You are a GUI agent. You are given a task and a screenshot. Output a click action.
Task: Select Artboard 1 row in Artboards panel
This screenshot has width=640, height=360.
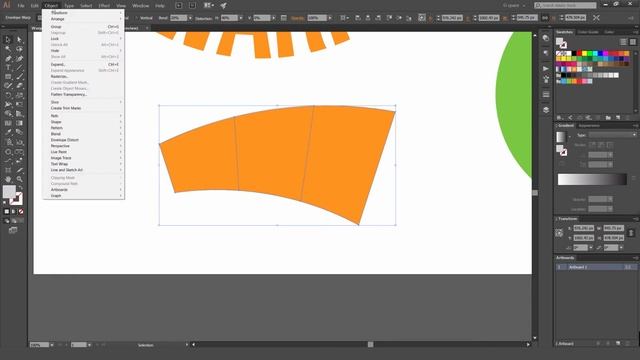(595, 267)
